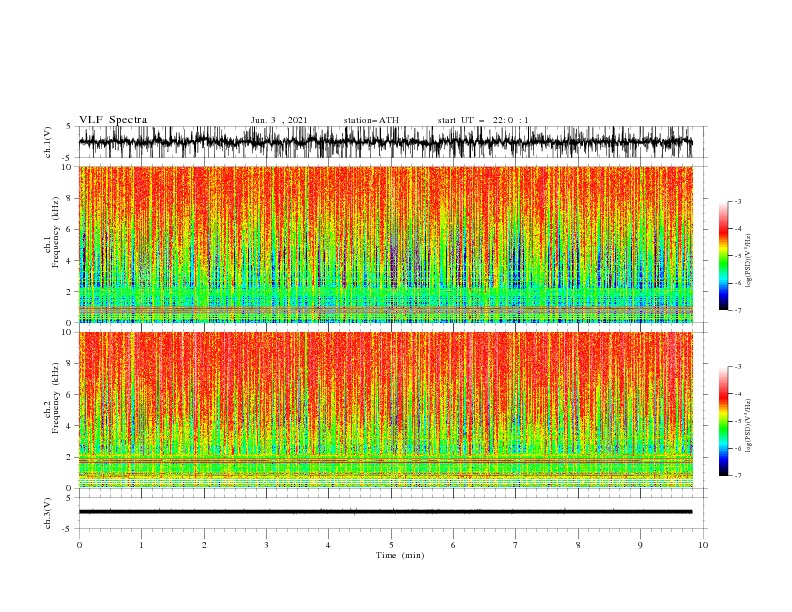Click the -3 value on ch.1 colorbar
This screenshot has width=792, height=612.
pos(737,201)
